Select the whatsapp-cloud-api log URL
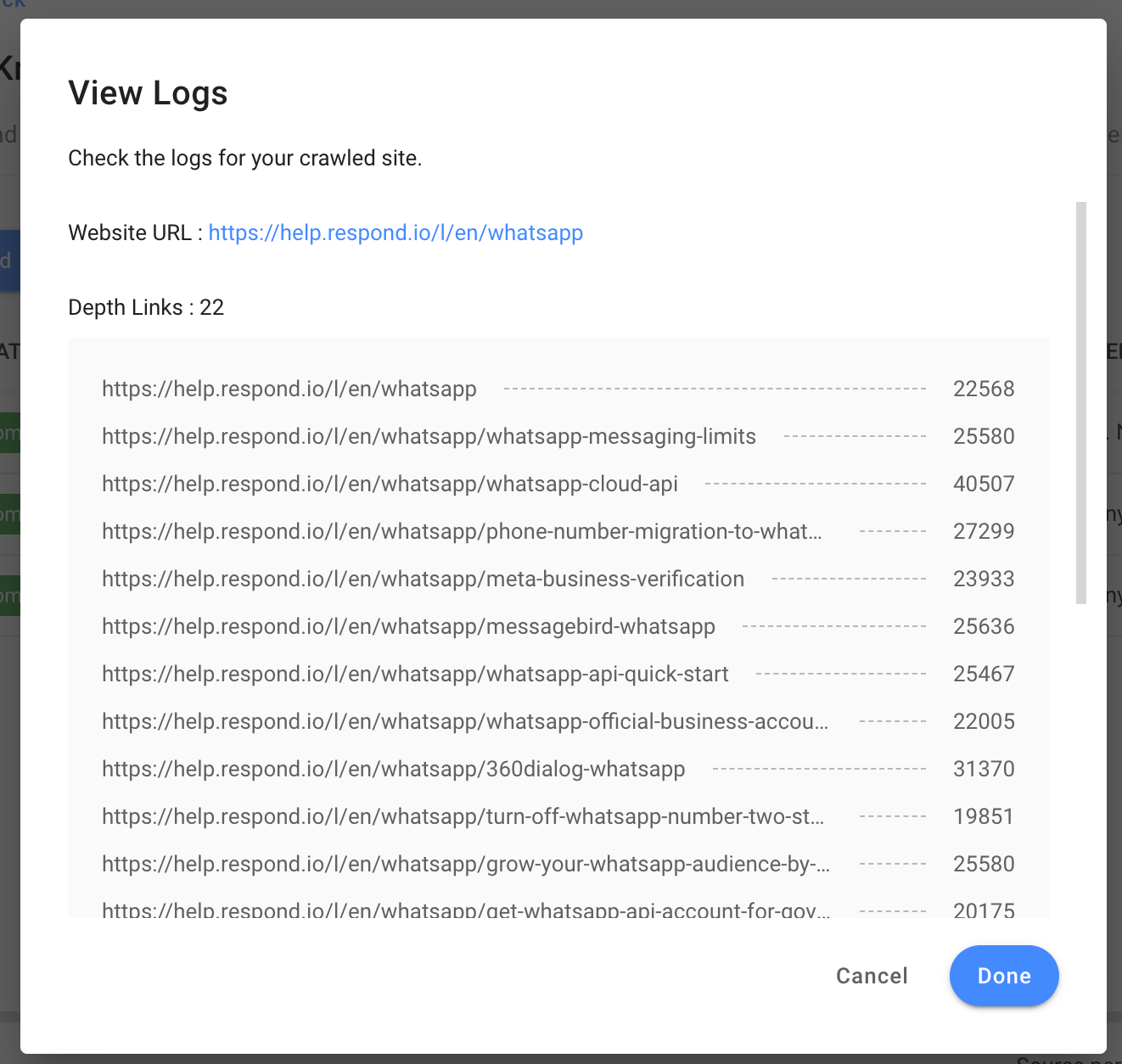This screenshot has height=1064, width=1122. tap(390, 484)
